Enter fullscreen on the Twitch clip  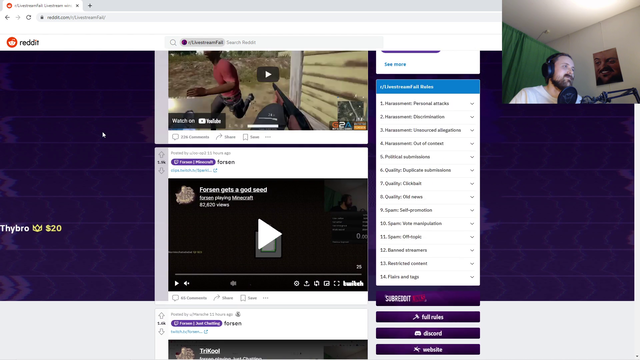point(336,283)
